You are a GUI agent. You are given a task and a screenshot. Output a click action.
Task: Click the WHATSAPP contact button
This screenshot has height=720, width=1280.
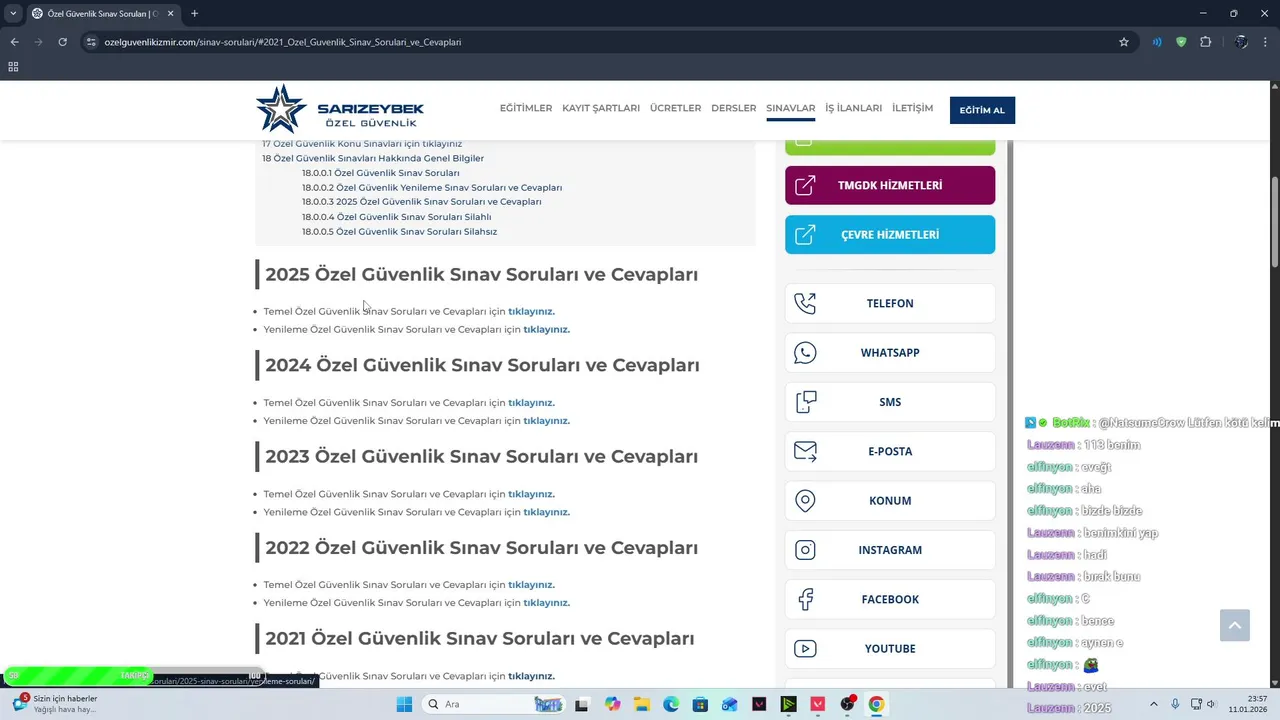tap(890, 353)
